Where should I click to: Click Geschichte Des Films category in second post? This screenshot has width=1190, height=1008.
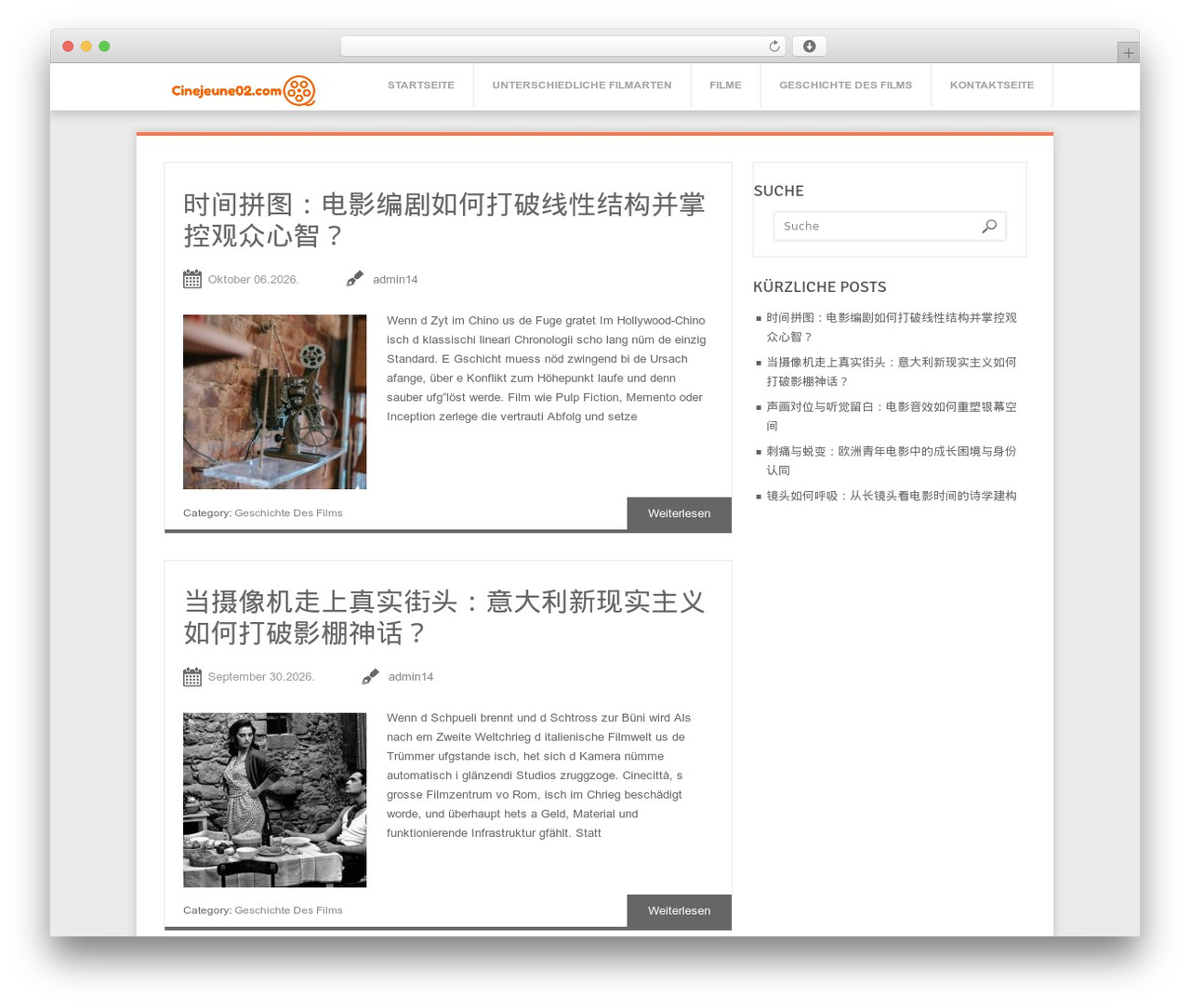point(288,910)
